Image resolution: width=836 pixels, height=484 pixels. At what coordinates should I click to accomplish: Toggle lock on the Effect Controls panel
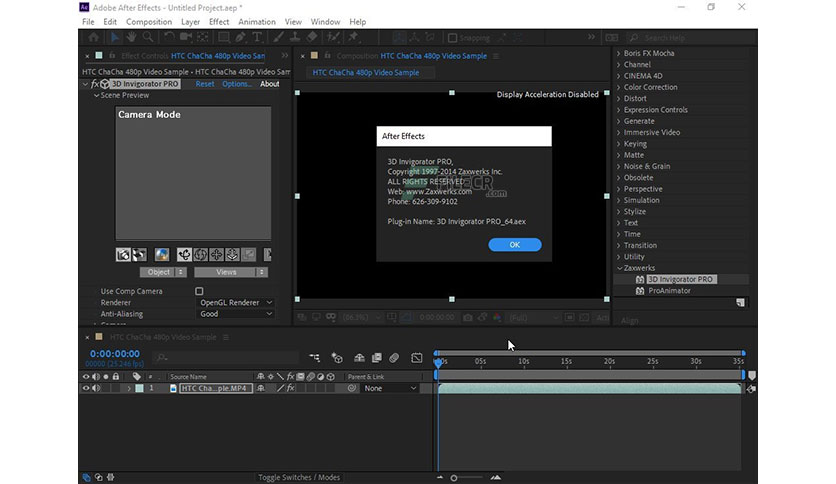click(x=112, y=55)
